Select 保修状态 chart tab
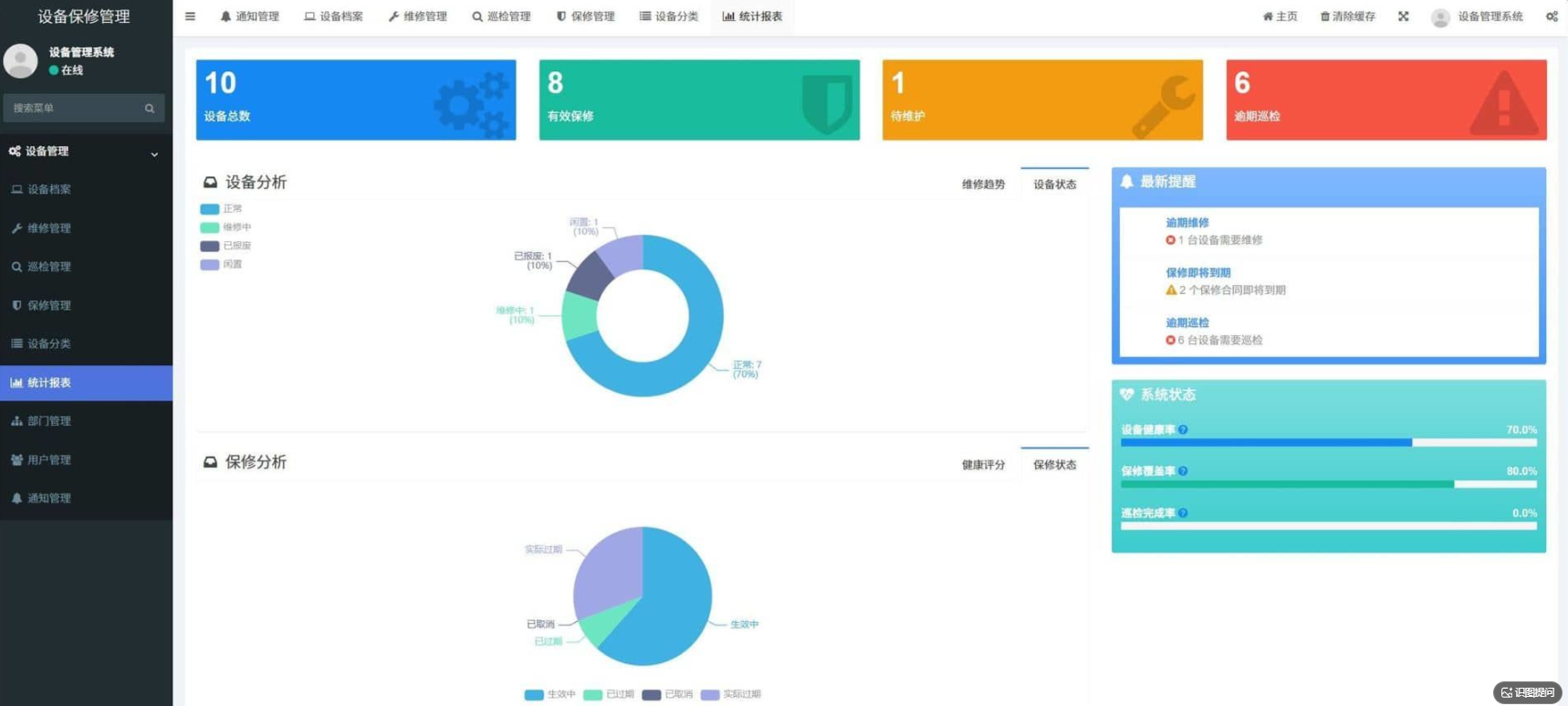The width and height of the screenshot is (1568, 706). click(x=1054, y=465)
